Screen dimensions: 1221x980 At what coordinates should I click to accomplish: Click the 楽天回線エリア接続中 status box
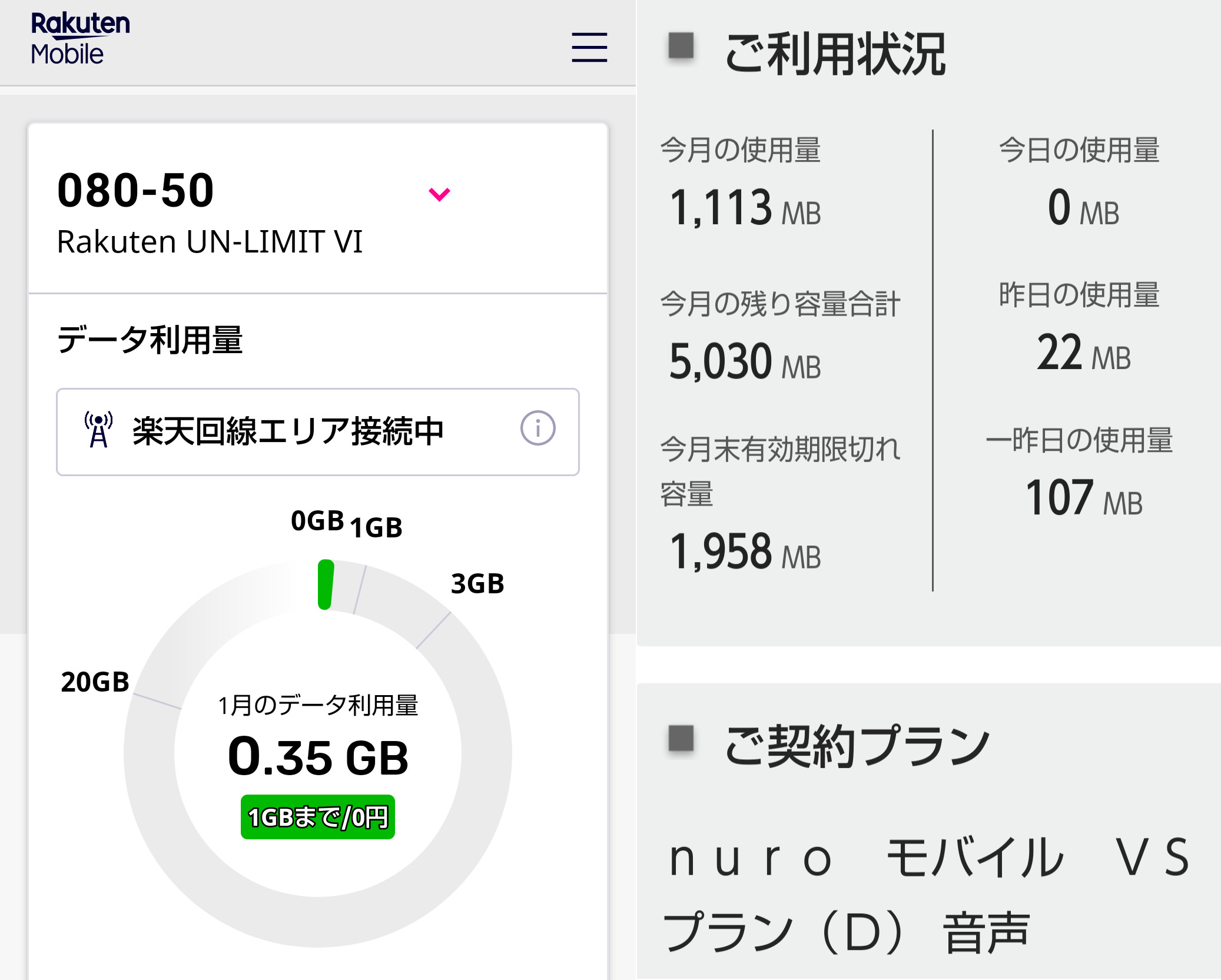click(x=288, y=431)
